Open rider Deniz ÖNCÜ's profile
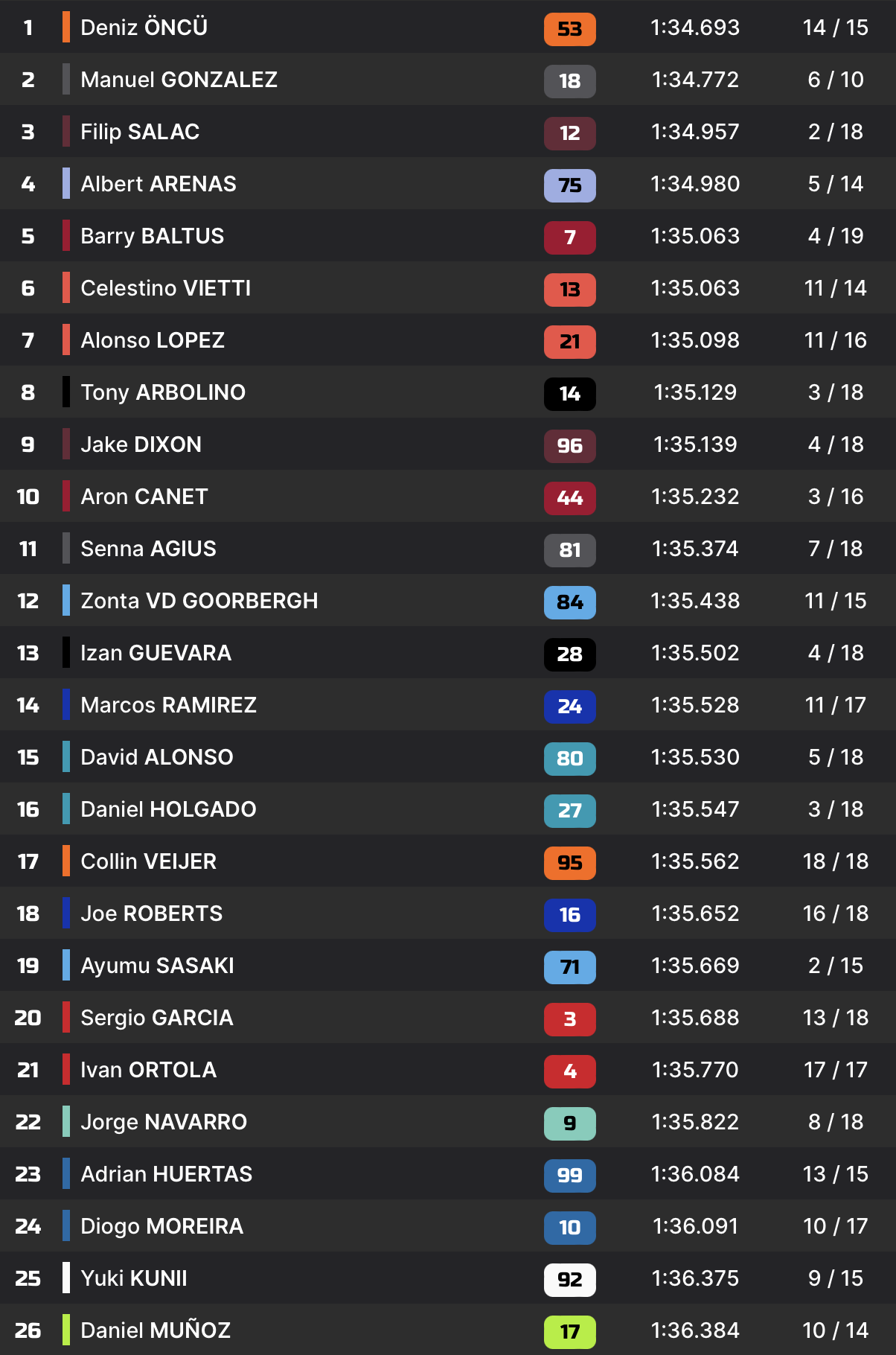Screen dimensions: 896x1355 coord(144,28)
